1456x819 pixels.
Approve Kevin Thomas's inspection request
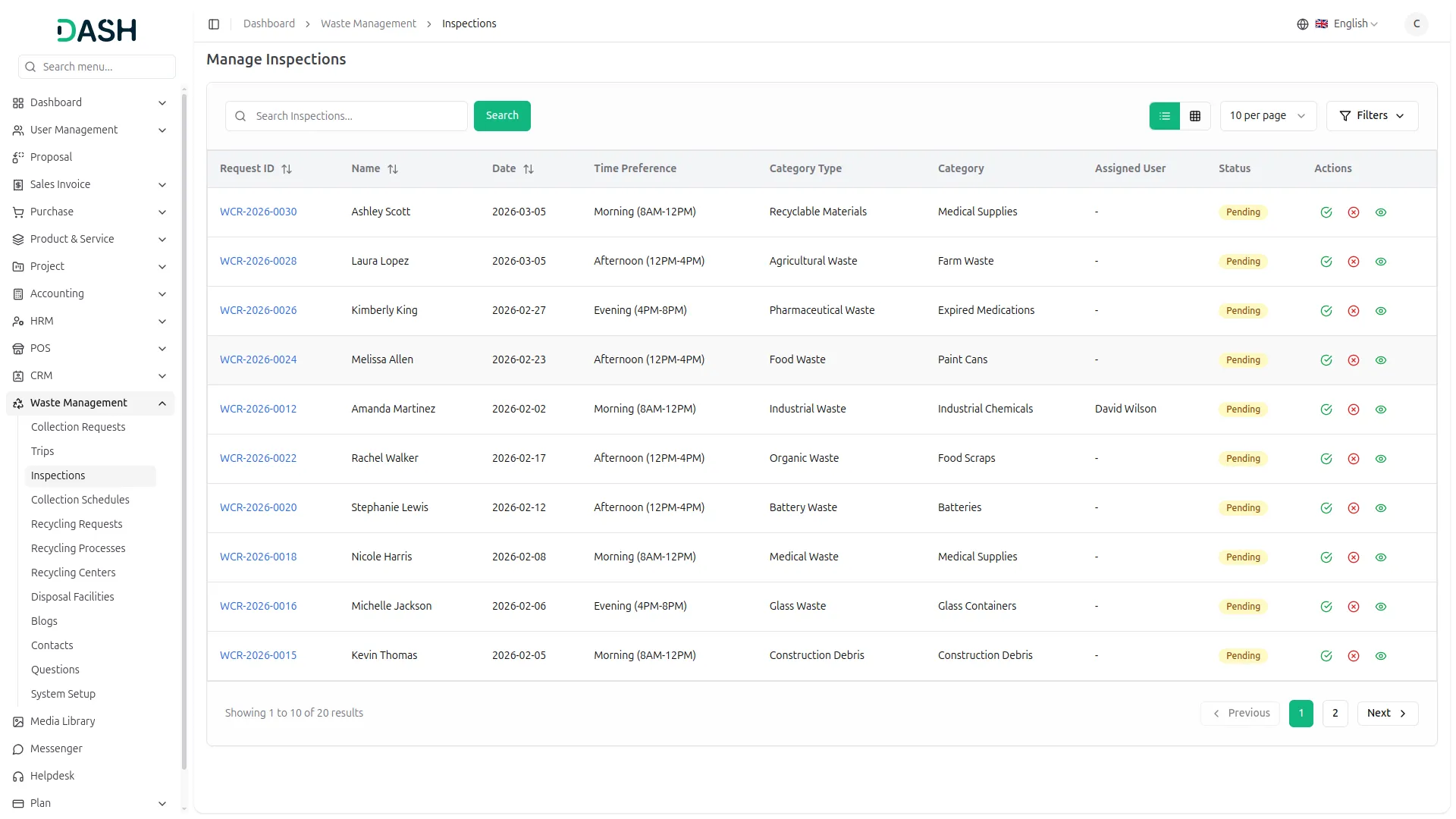click(x=1326, y=656)
